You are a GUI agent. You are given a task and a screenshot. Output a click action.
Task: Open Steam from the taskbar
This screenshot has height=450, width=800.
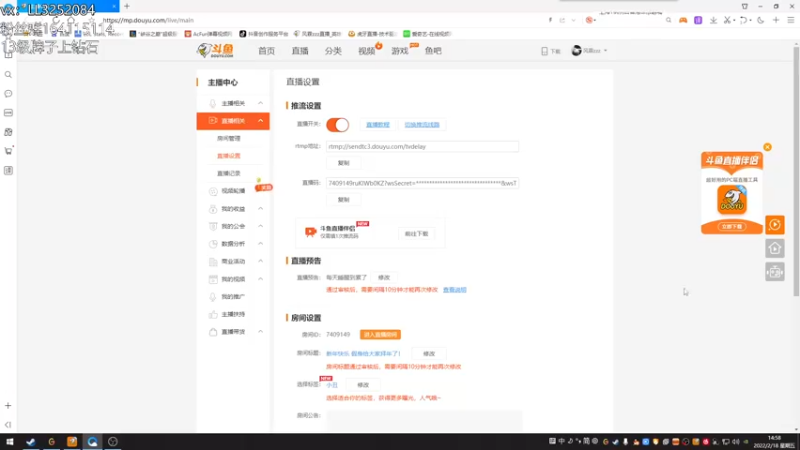click(x=31, y=442)
